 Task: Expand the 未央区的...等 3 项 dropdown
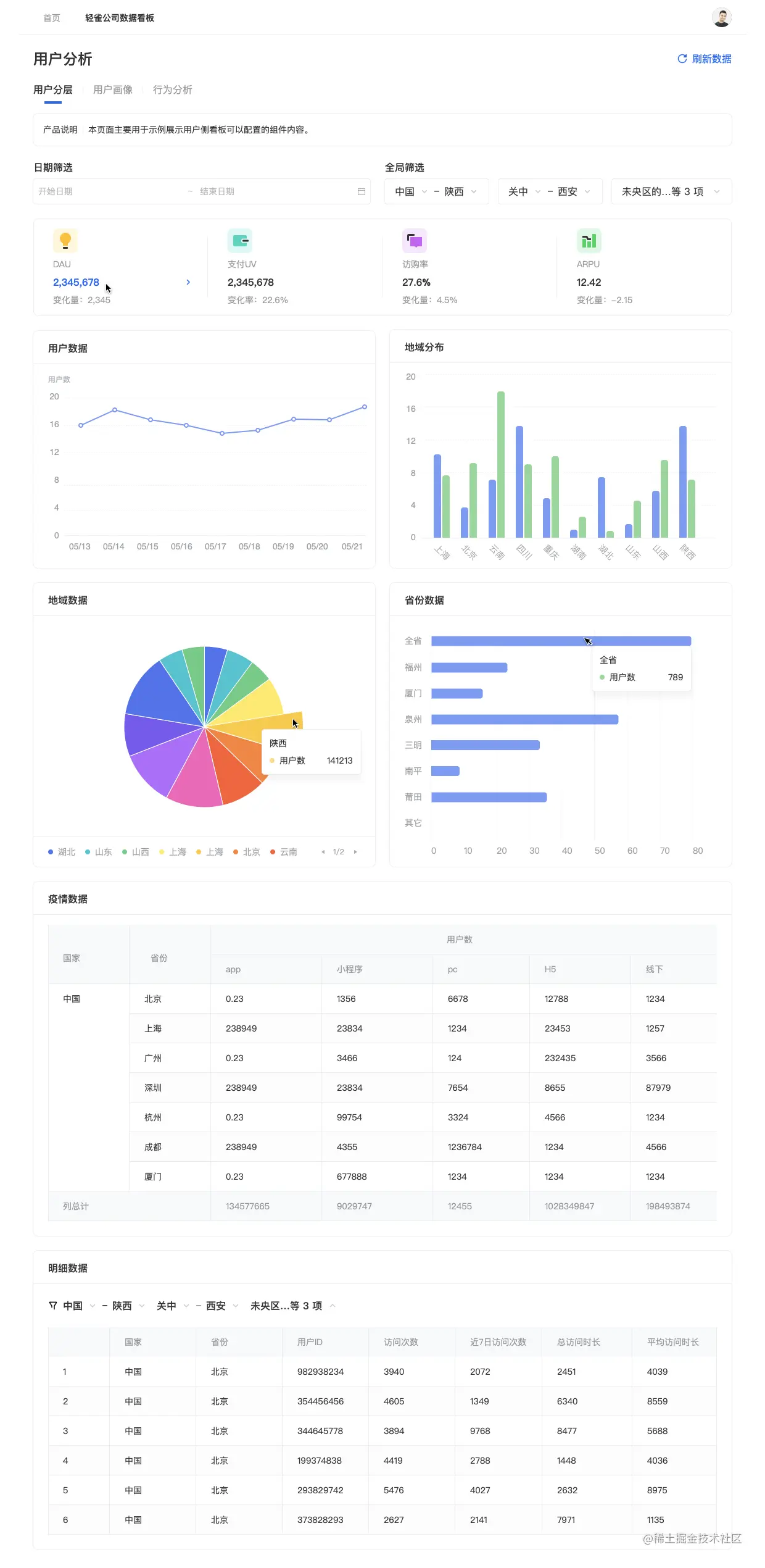pyautogui.click(x=672, y=191)
